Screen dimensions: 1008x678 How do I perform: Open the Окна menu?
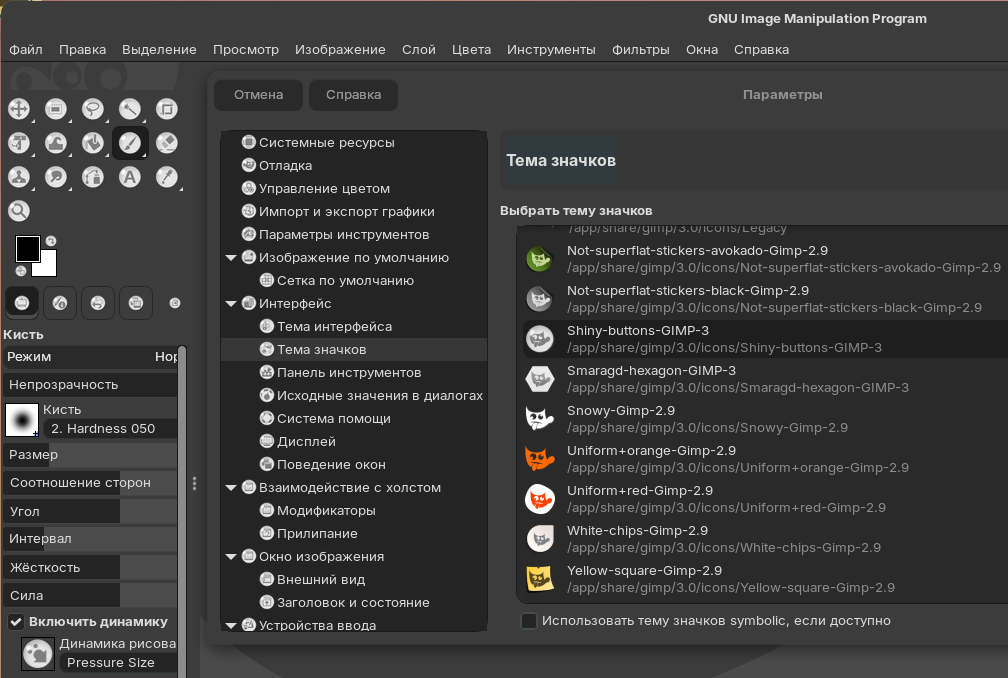(702, 49)
